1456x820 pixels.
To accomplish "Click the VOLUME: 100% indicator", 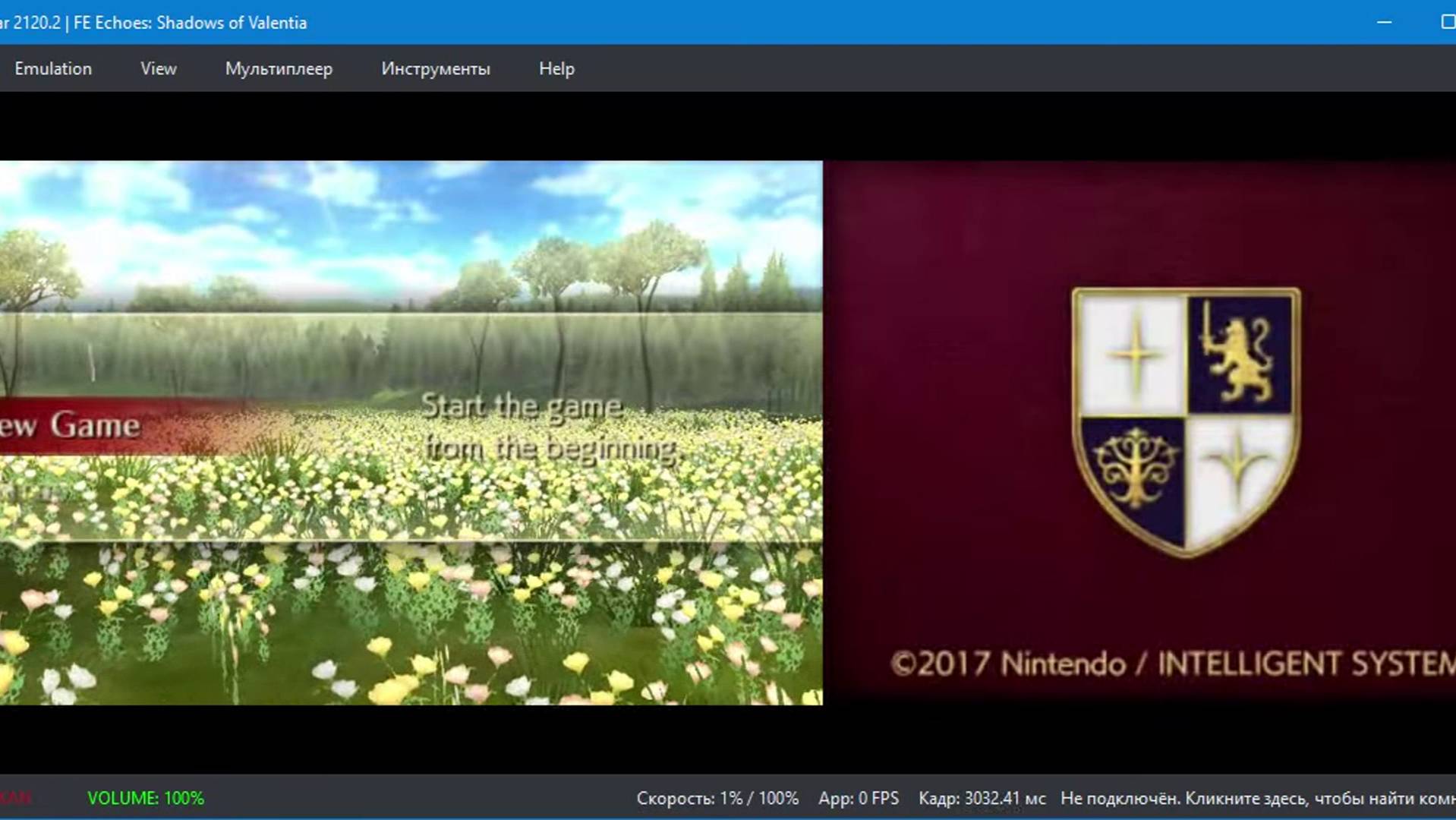I will point(146,799).
